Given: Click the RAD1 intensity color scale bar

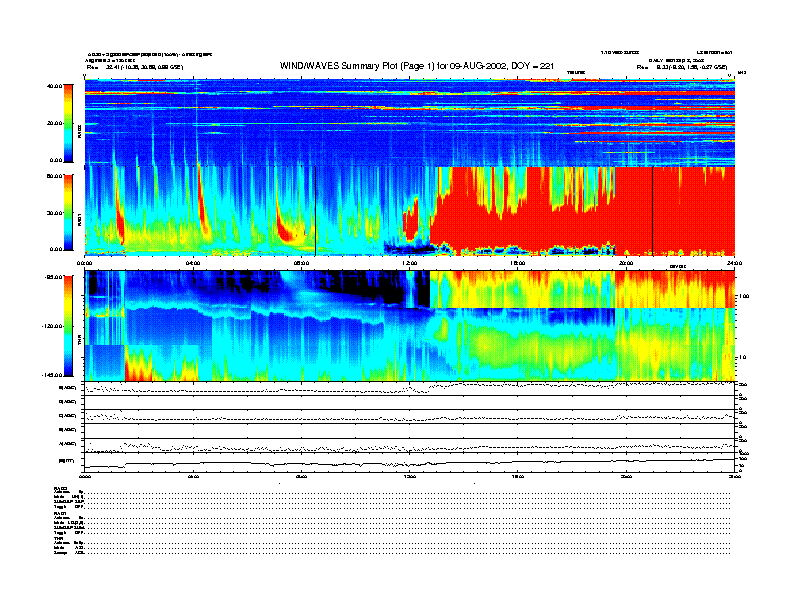Looking at the screenshot, I should [68, 213].
